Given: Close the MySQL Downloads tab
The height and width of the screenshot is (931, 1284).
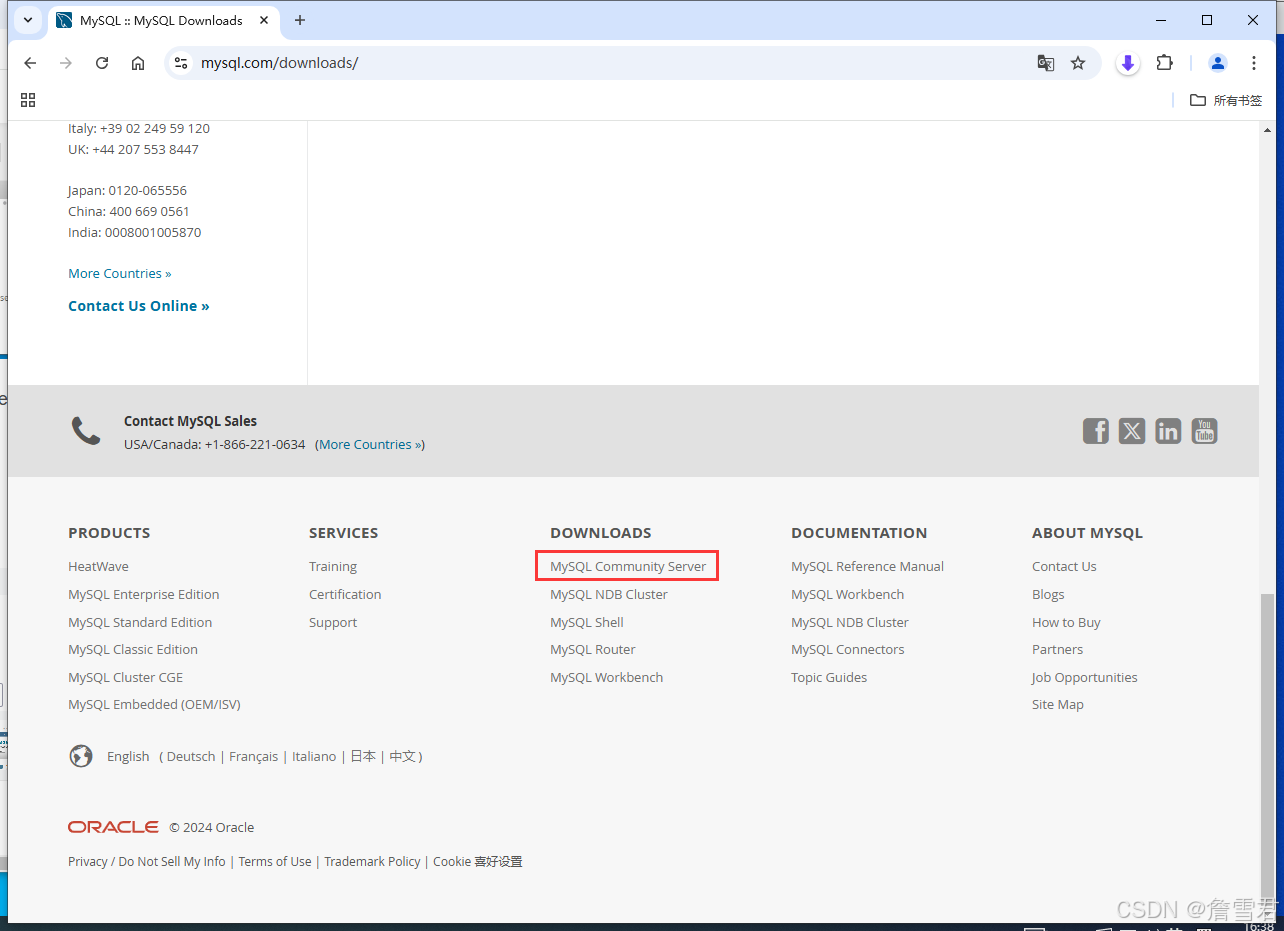Looking at the screenshot, I should [x=265, y=20].
